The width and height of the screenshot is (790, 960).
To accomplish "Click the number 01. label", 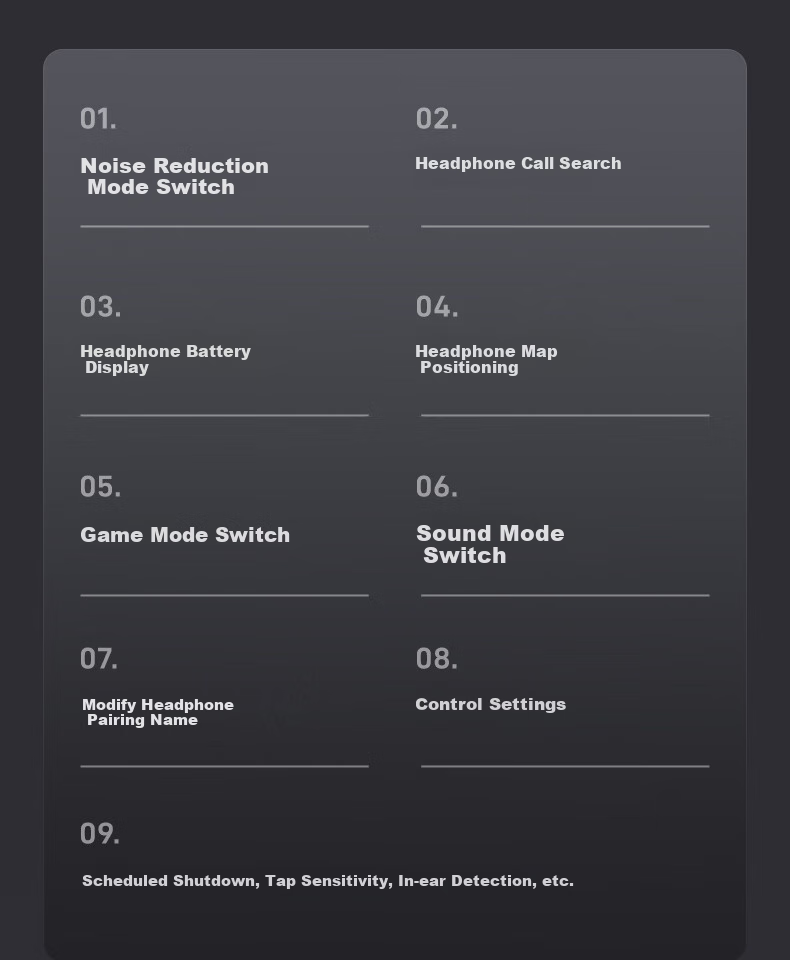I will pos(99,119).
